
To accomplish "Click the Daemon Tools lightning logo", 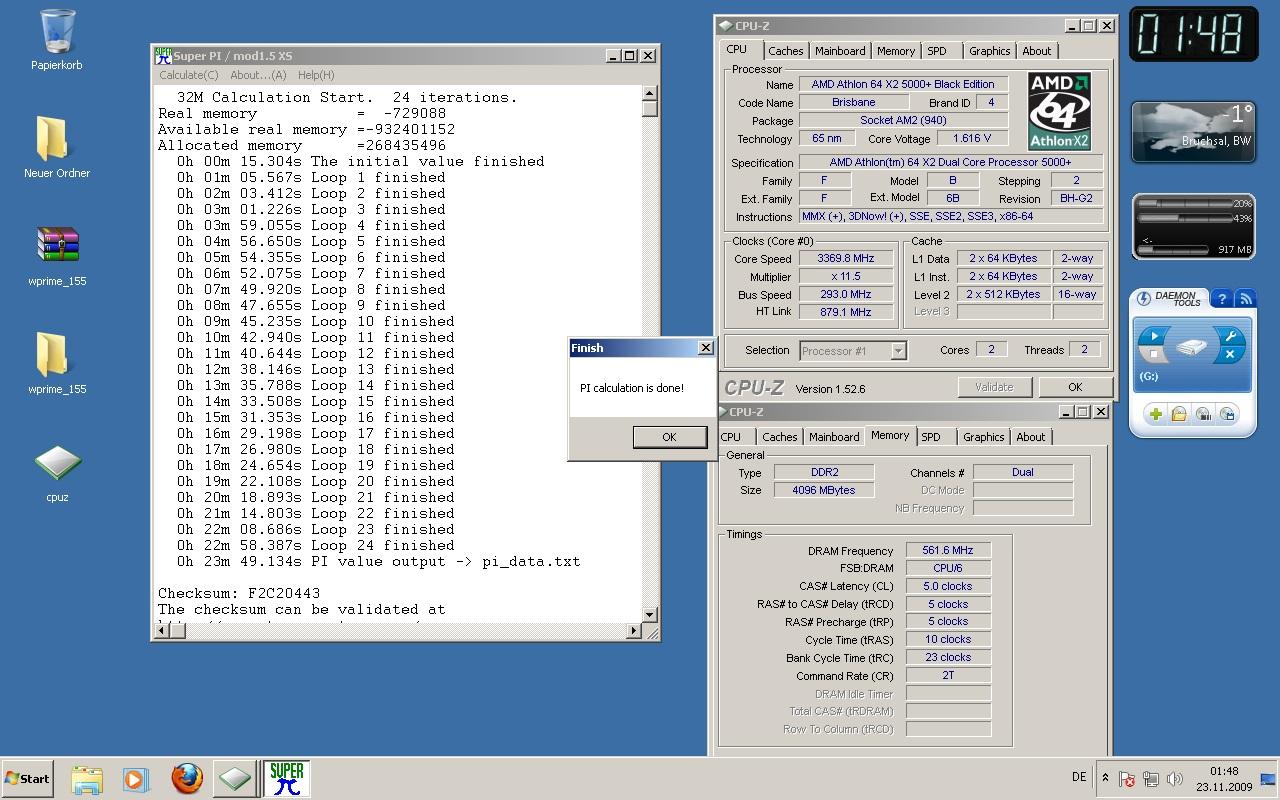I will [1144, 298].
